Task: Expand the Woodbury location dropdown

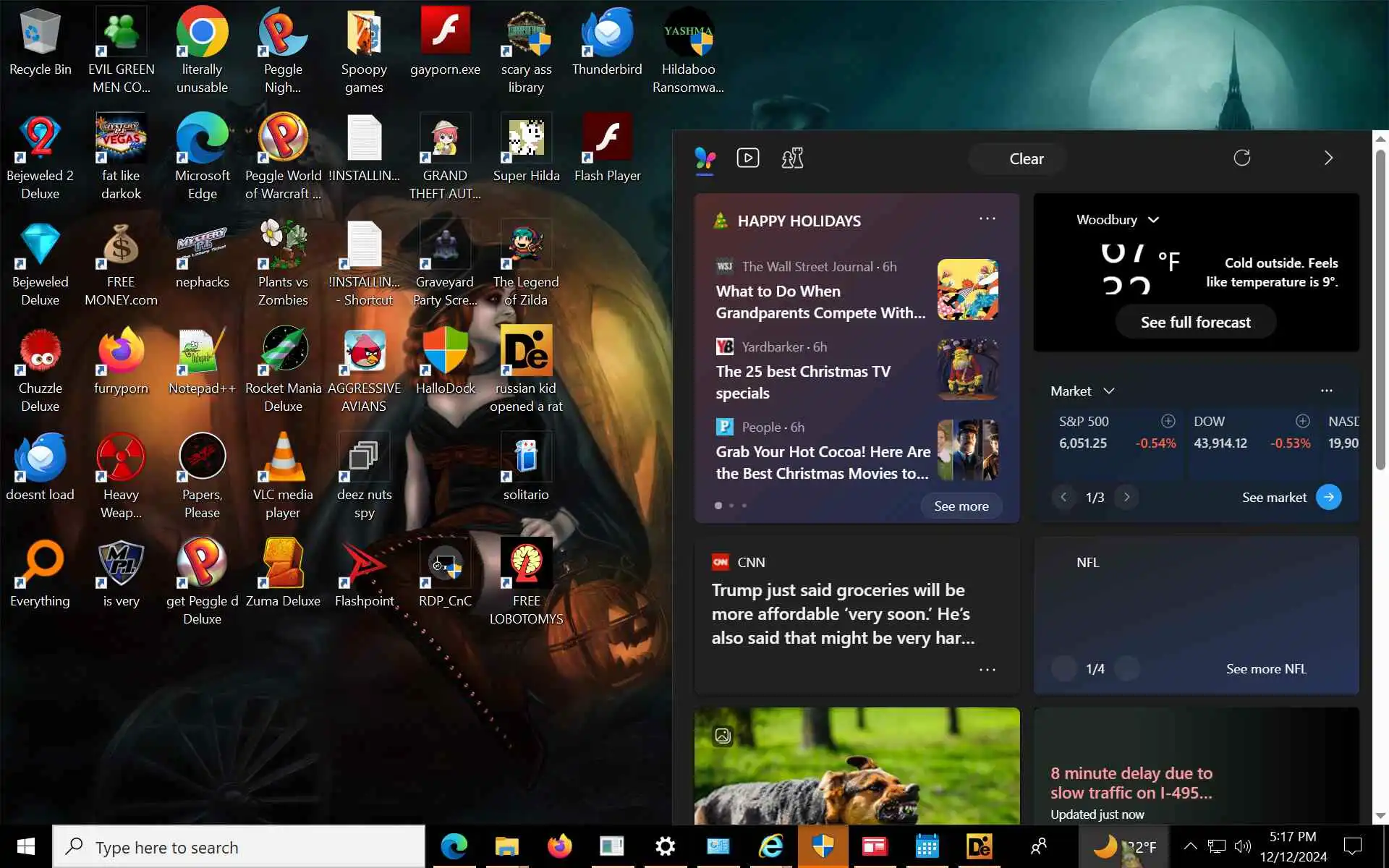Action: (x=1153, y=220)
